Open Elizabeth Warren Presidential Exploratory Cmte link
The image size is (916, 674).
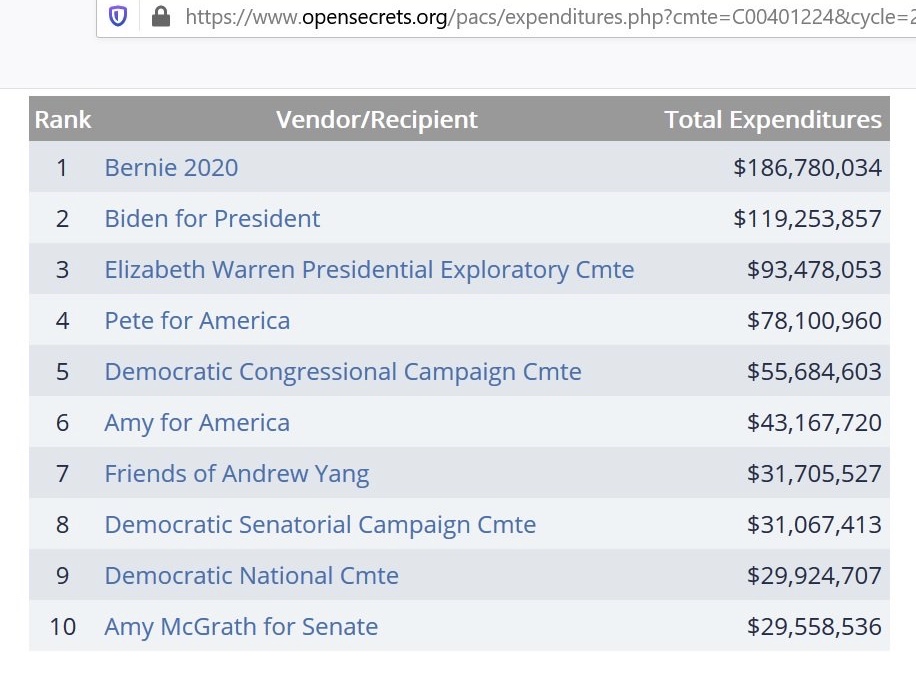(369, 269)
